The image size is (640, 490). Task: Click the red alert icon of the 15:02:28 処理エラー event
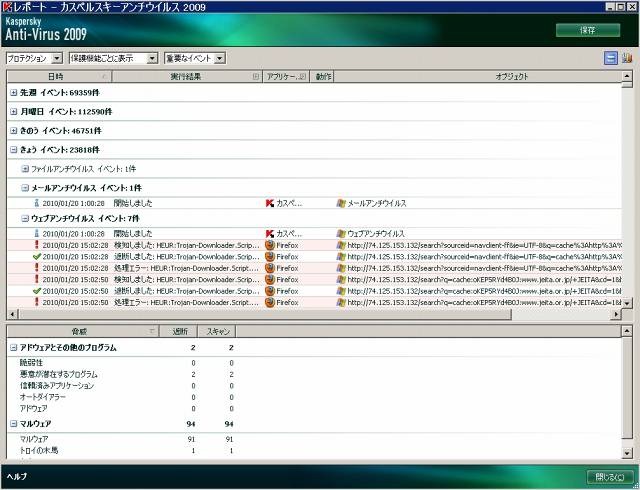tap(37, 267)
